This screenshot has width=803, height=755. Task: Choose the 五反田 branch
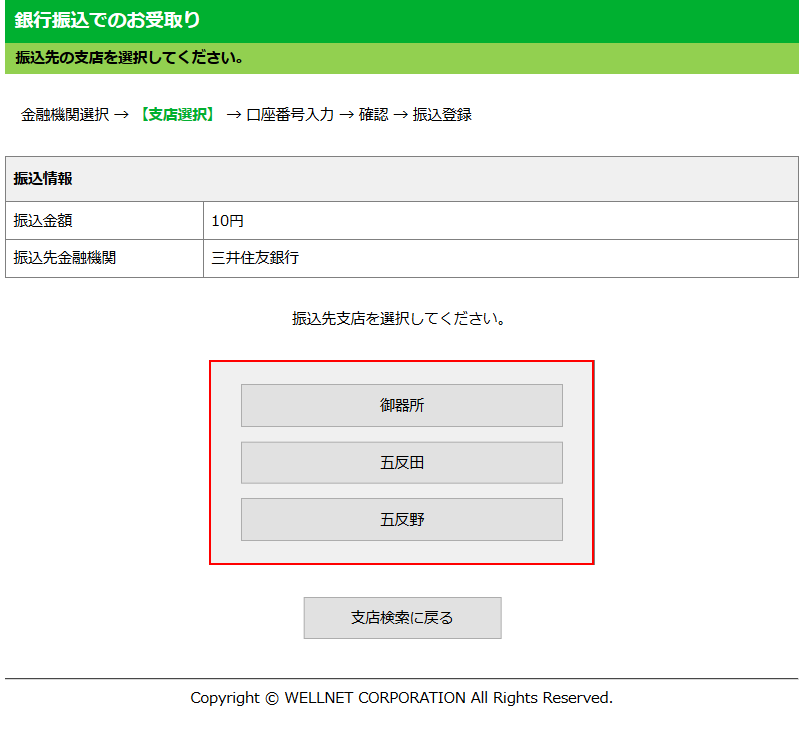401,463
